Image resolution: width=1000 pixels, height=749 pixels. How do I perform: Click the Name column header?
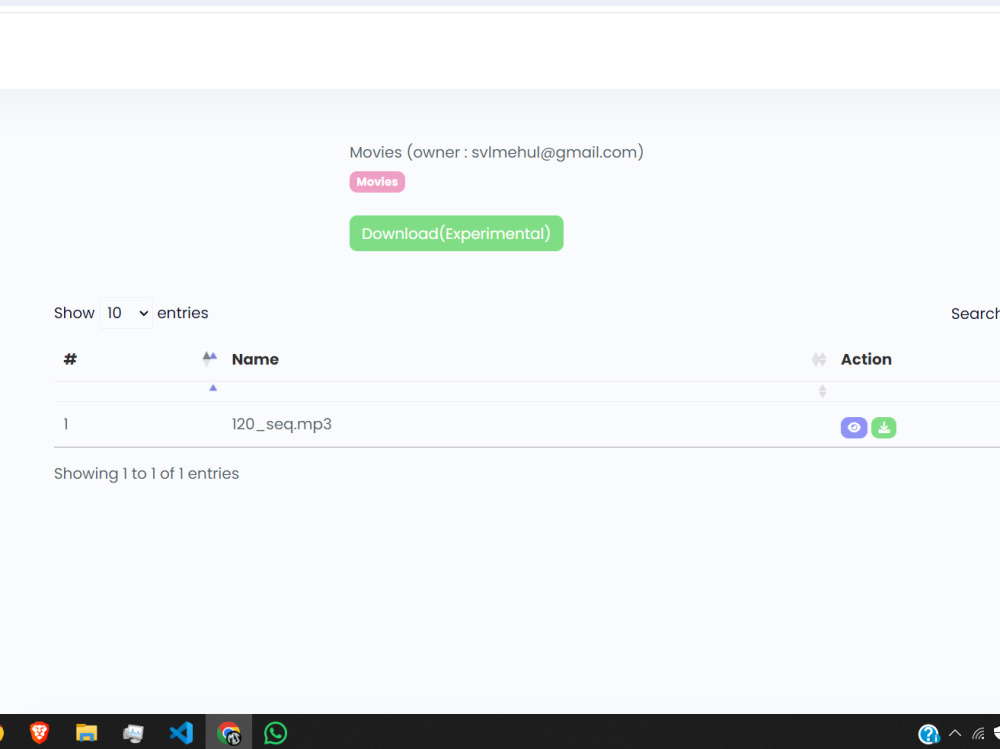tap(255, 359)
